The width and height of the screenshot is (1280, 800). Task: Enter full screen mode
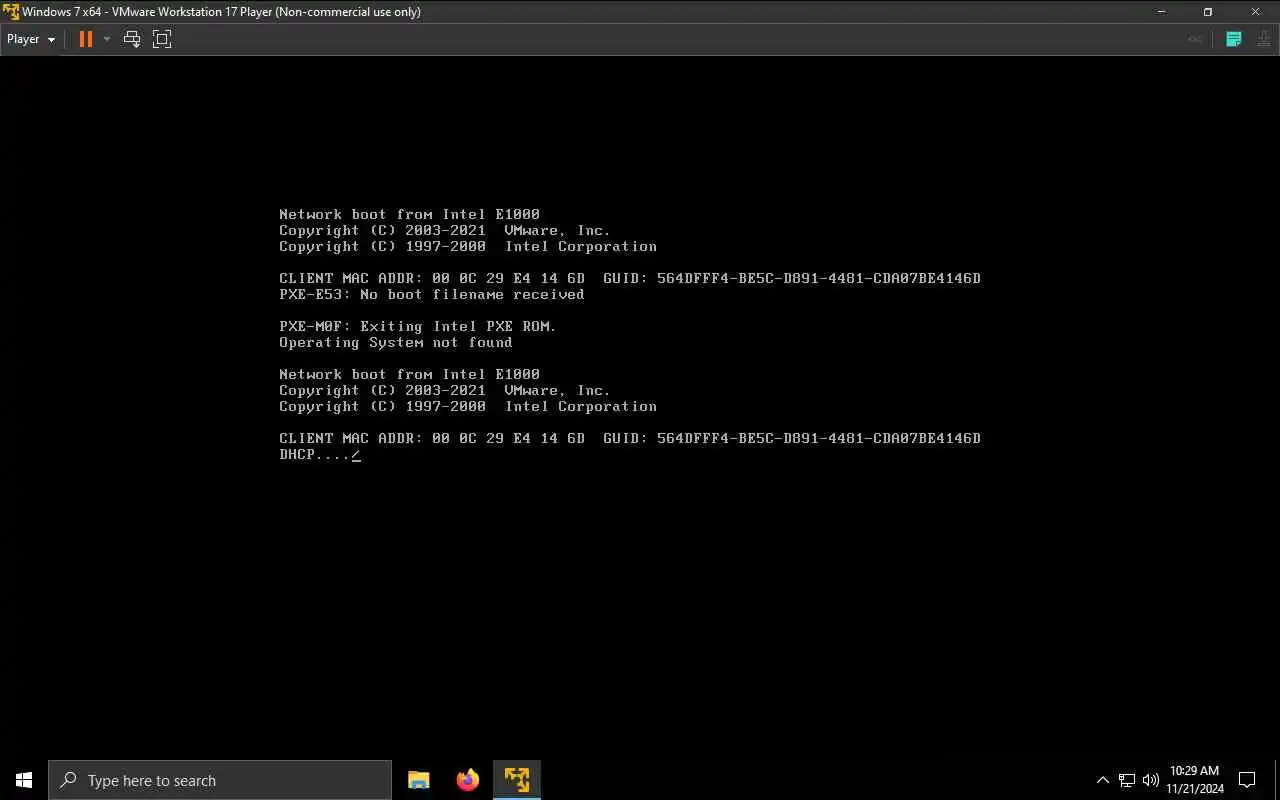coord(162,39)
